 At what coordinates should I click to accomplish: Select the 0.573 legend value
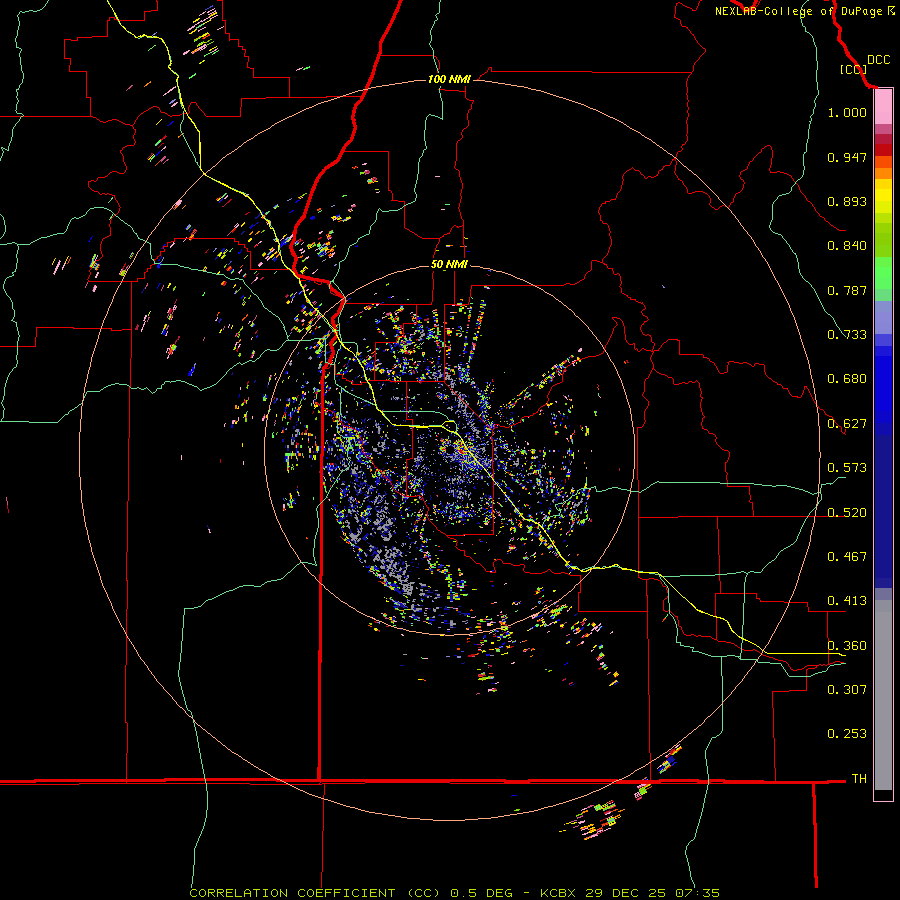pyautogui.click(x=847, y=468)
